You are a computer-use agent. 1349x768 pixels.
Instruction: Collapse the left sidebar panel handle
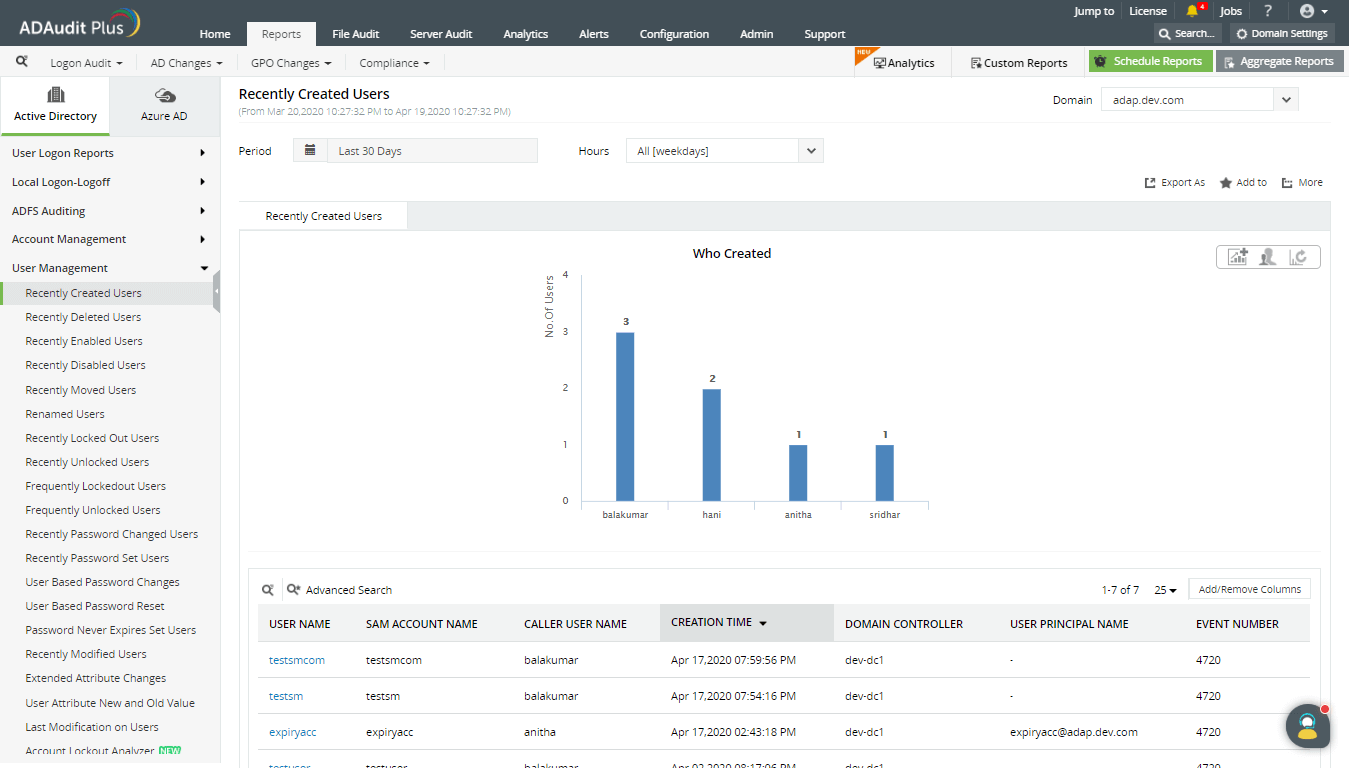[216, 292]
